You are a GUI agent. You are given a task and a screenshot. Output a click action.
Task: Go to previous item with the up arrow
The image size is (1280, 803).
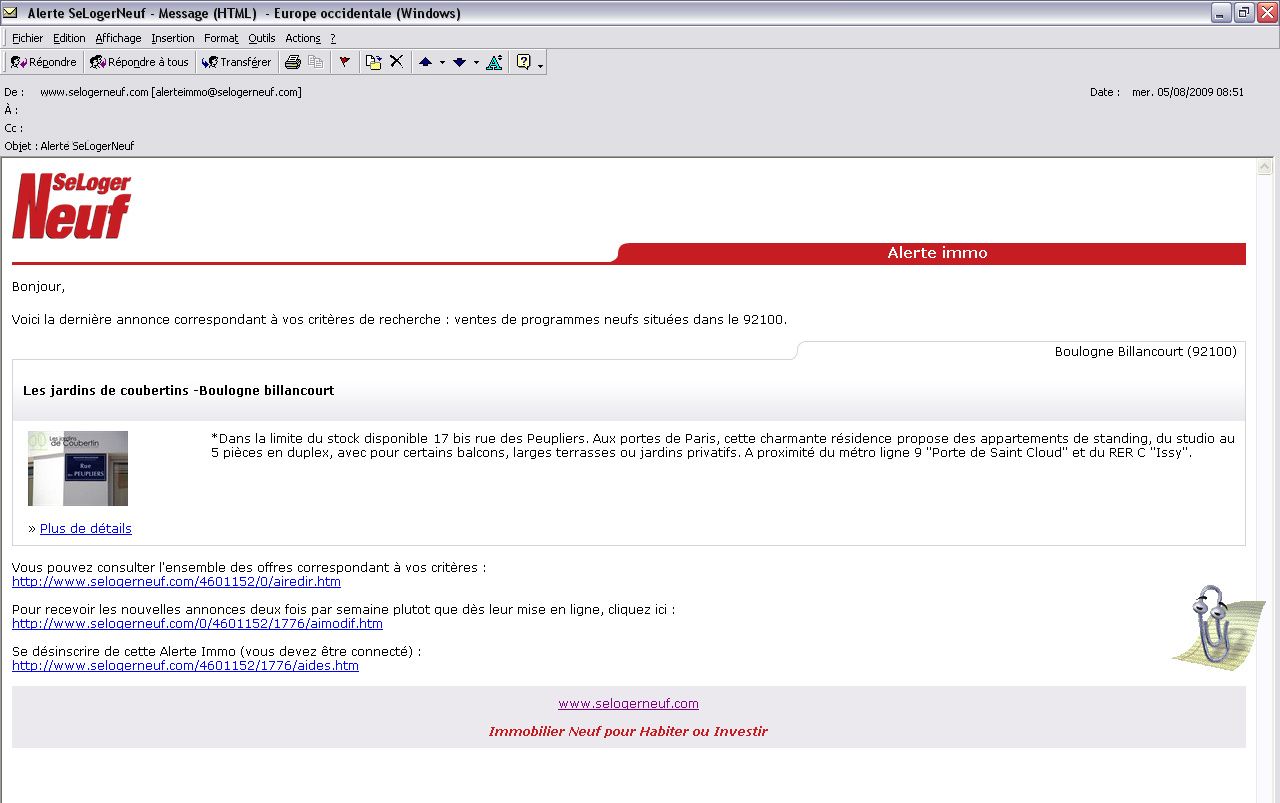click(425, 62)
